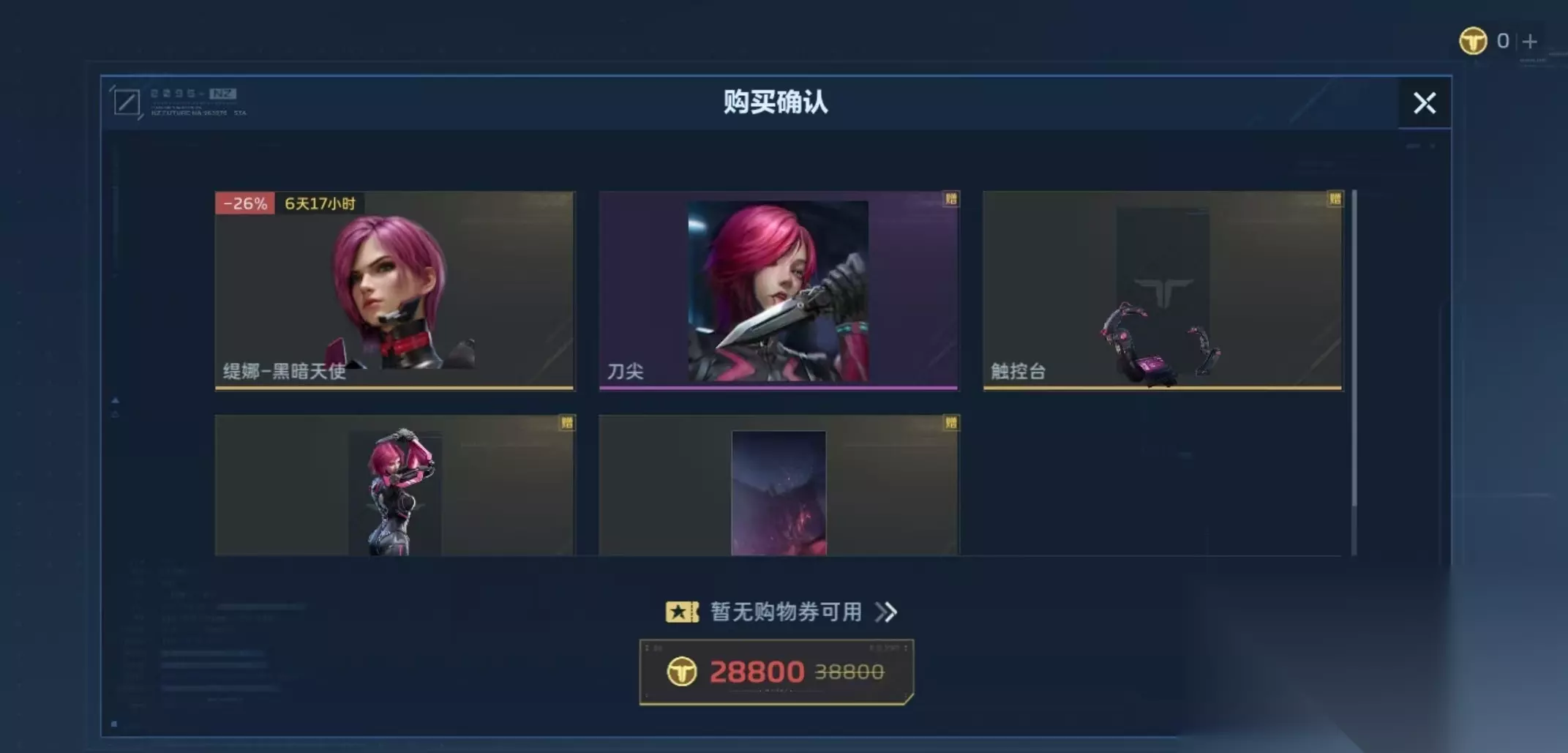The image size is (1568, 753).
Task: Select the purple starry background card
Action: pyautogui.click(x=779, y=485)
